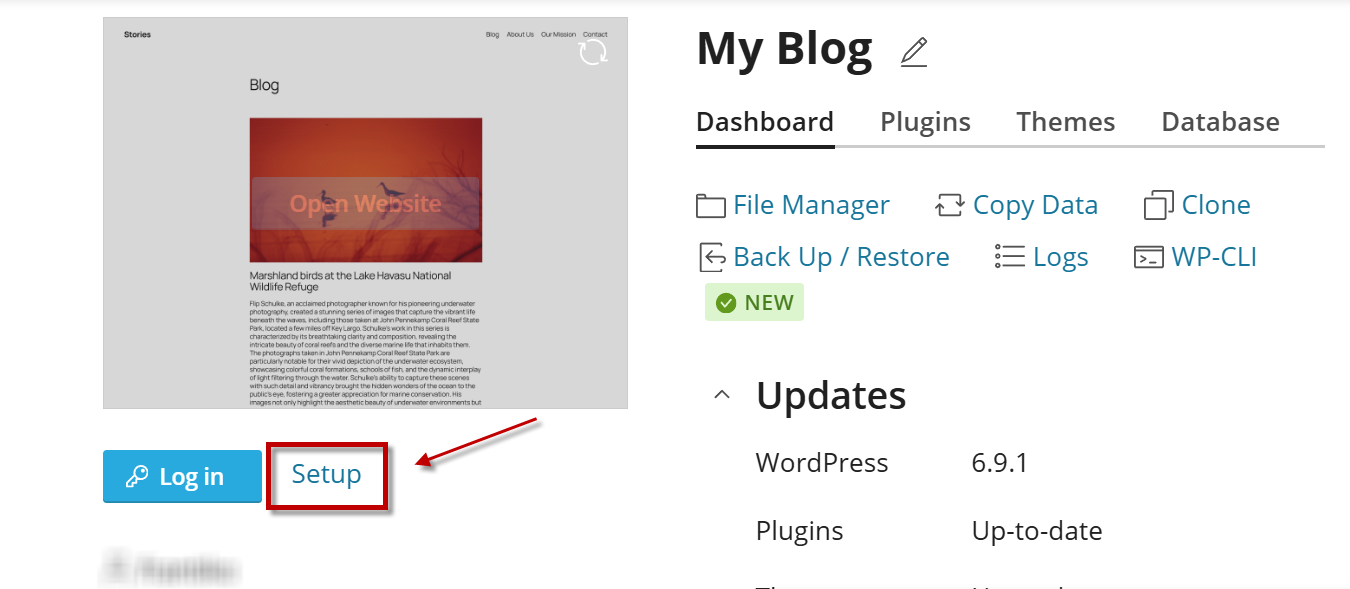Click the Logs list icon
1350x589 pixels.
click(x=1010, y=257)
